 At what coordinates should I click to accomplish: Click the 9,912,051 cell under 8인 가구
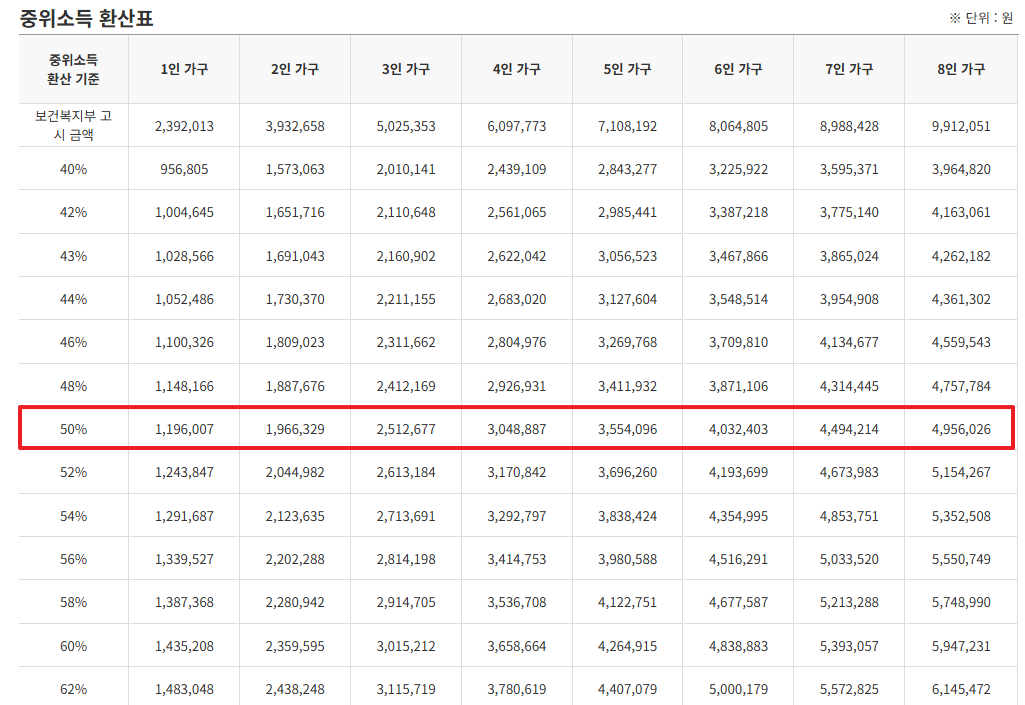tap(960, 124)
